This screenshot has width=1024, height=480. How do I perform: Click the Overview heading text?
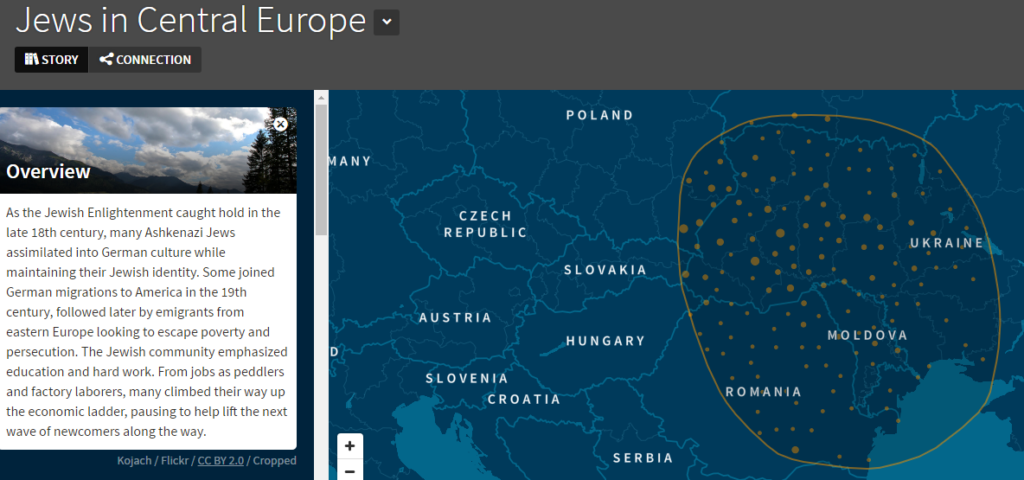tap(48, 172)
